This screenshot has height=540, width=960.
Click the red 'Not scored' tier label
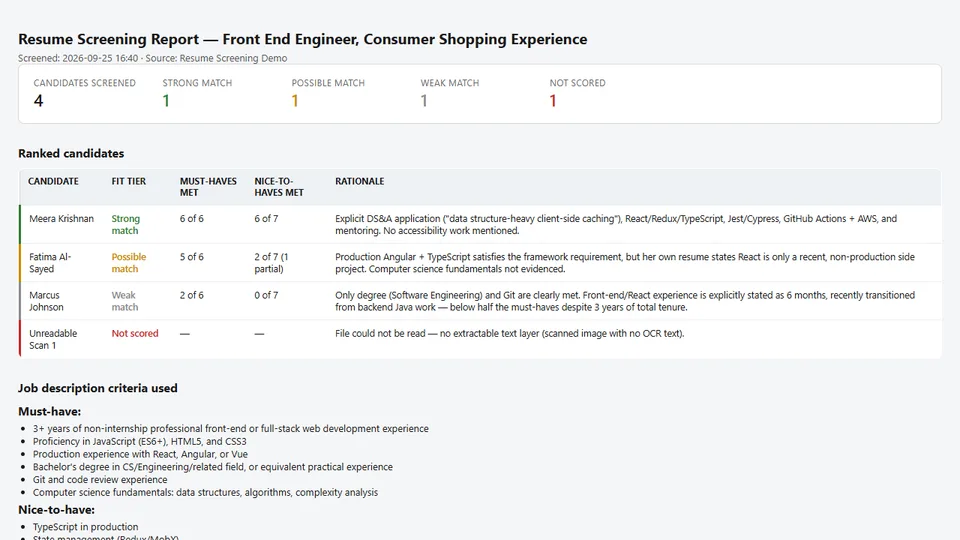pos(135,333)
